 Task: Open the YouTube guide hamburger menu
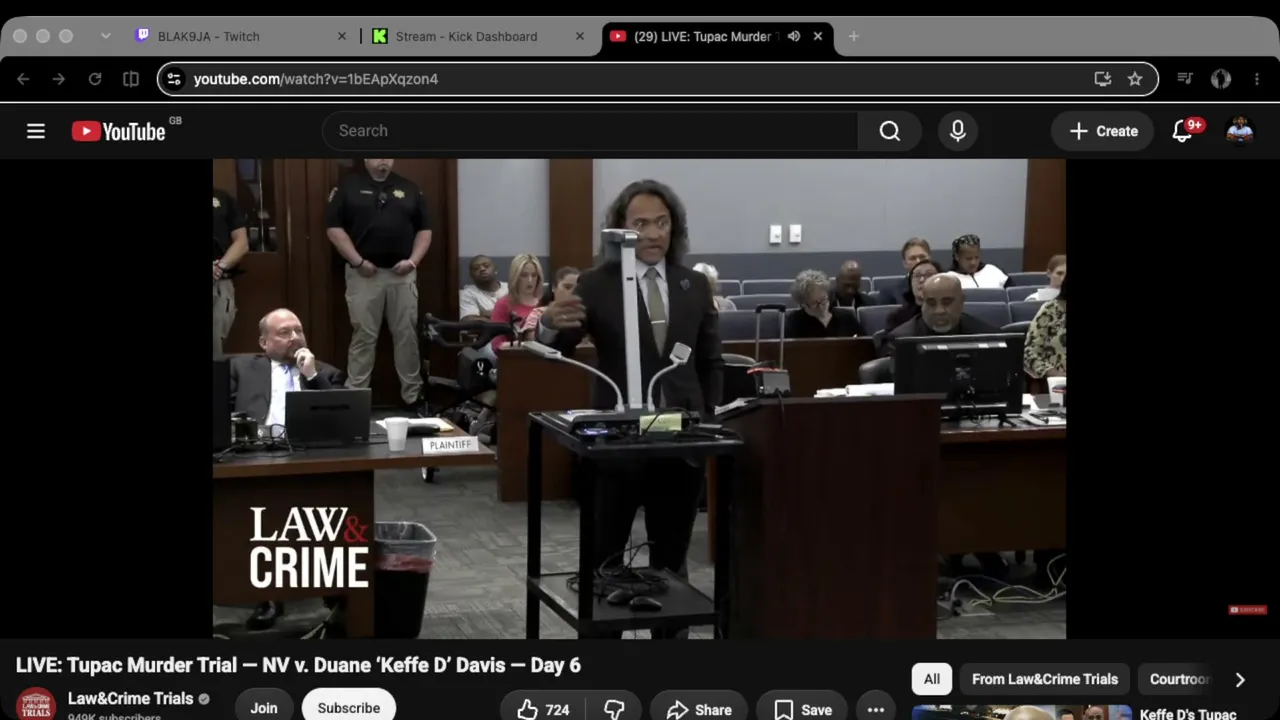pyautogui.click(x=36, y=131)
